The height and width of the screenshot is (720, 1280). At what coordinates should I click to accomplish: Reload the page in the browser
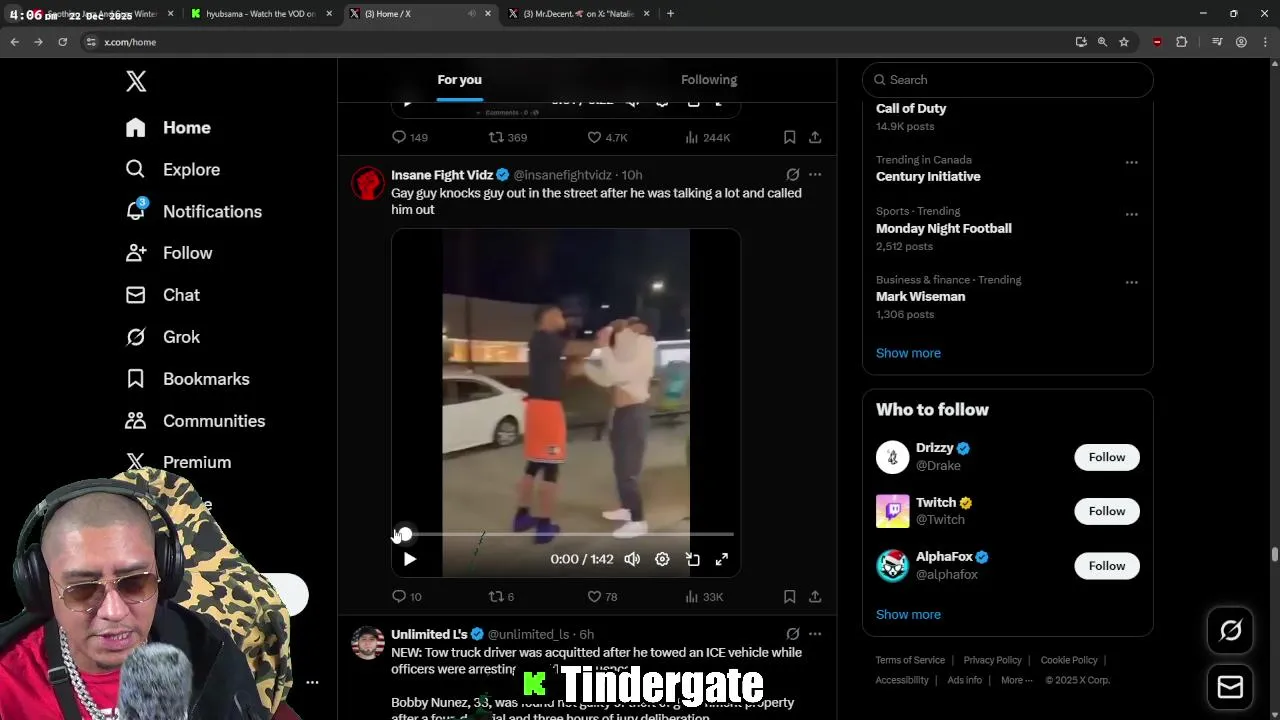click(62, 42)
